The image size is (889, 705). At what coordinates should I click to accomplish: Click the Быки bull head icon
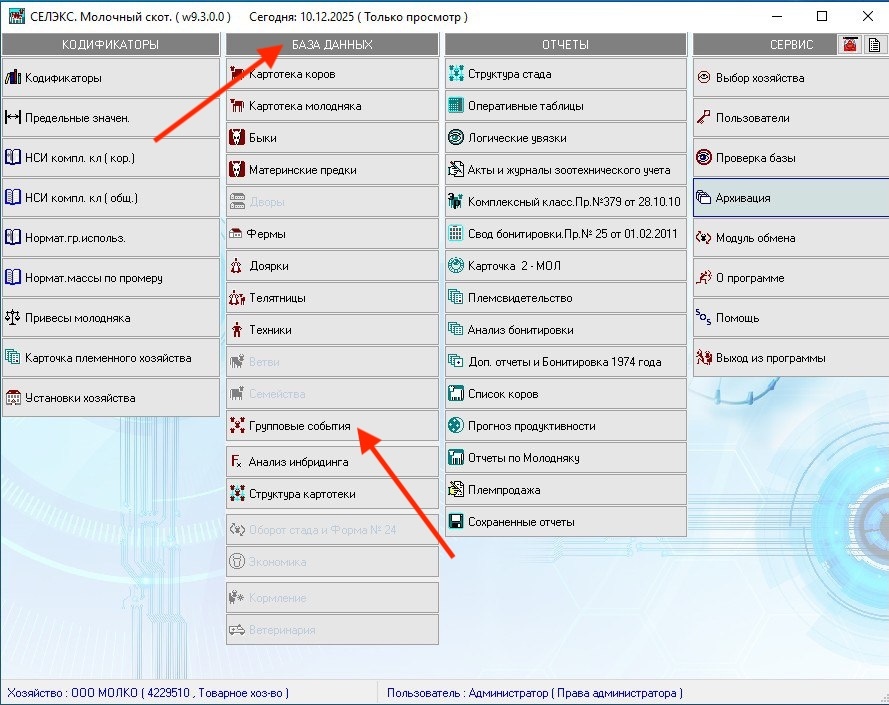click(237, 138)
